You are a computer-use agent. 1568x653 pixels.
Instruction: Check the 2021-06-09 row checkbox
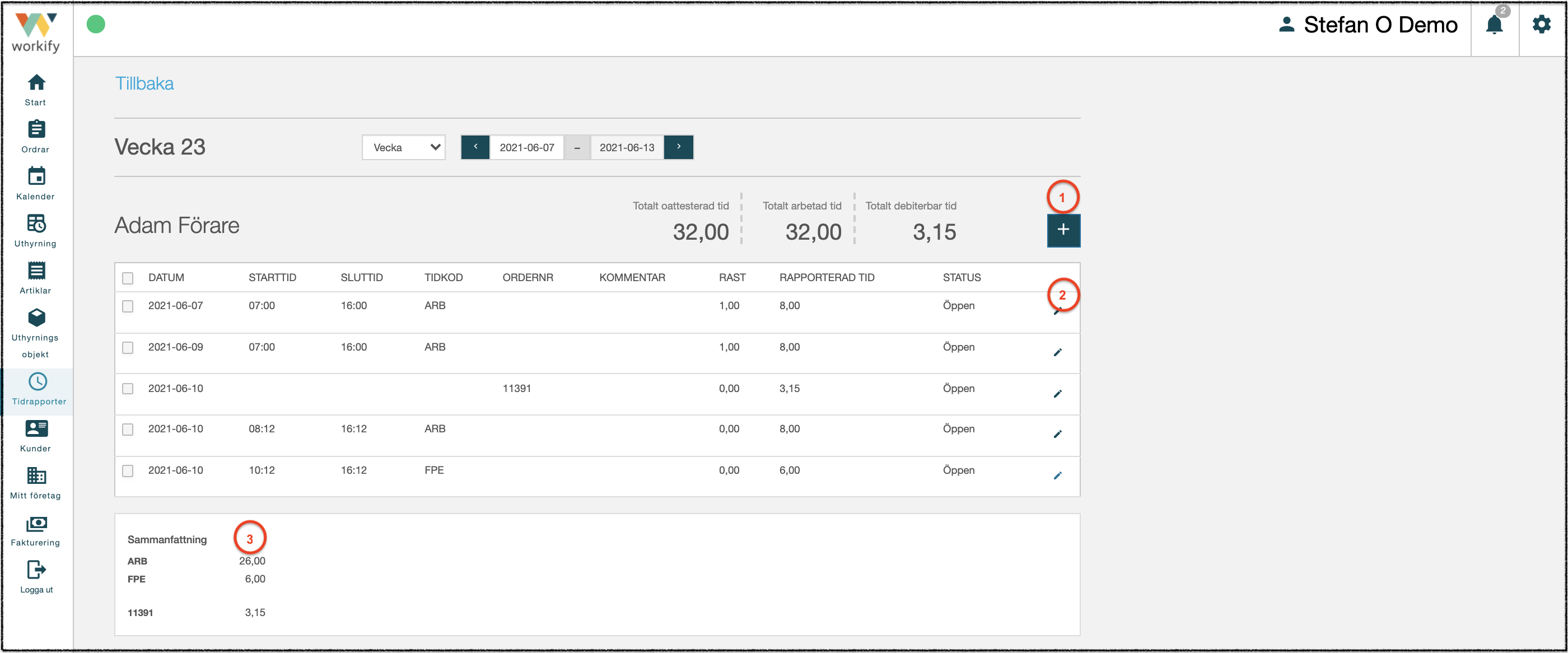(x=128, y=347)
